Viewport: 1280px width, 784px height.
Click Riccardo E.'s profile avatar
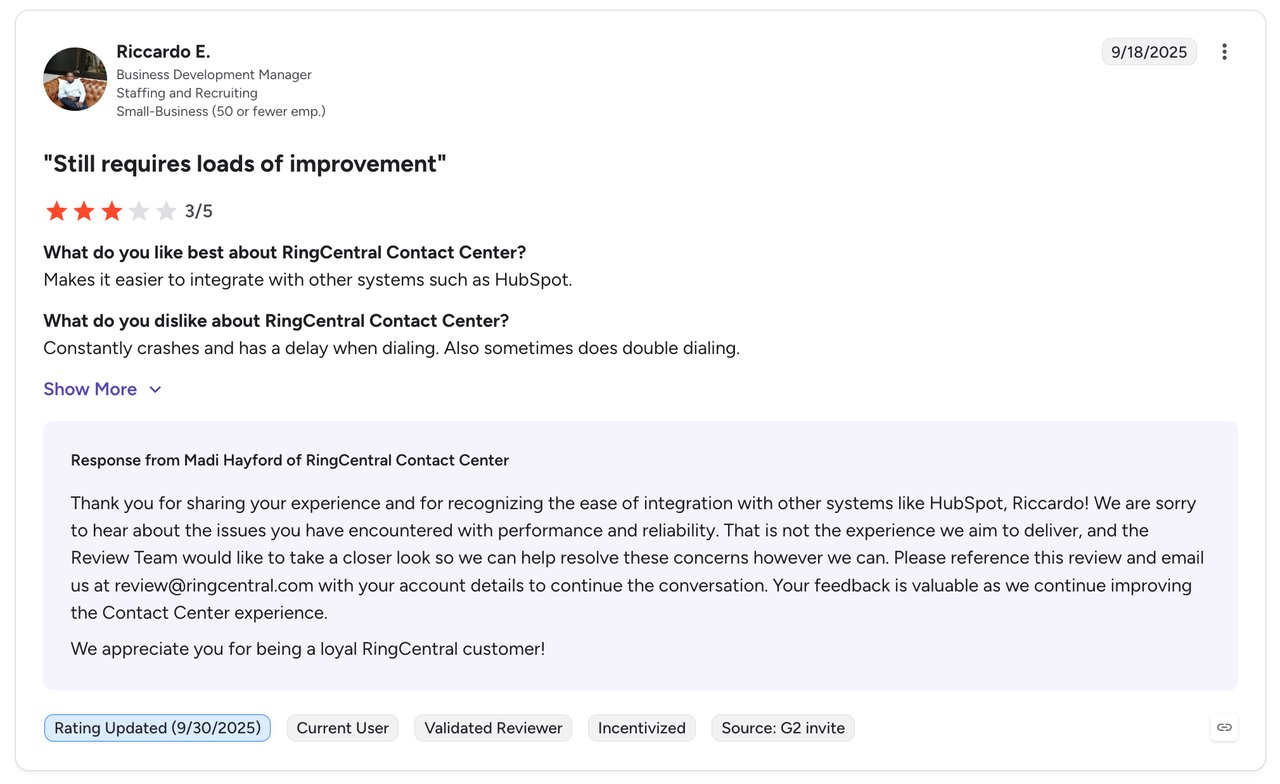pos(75,79)
